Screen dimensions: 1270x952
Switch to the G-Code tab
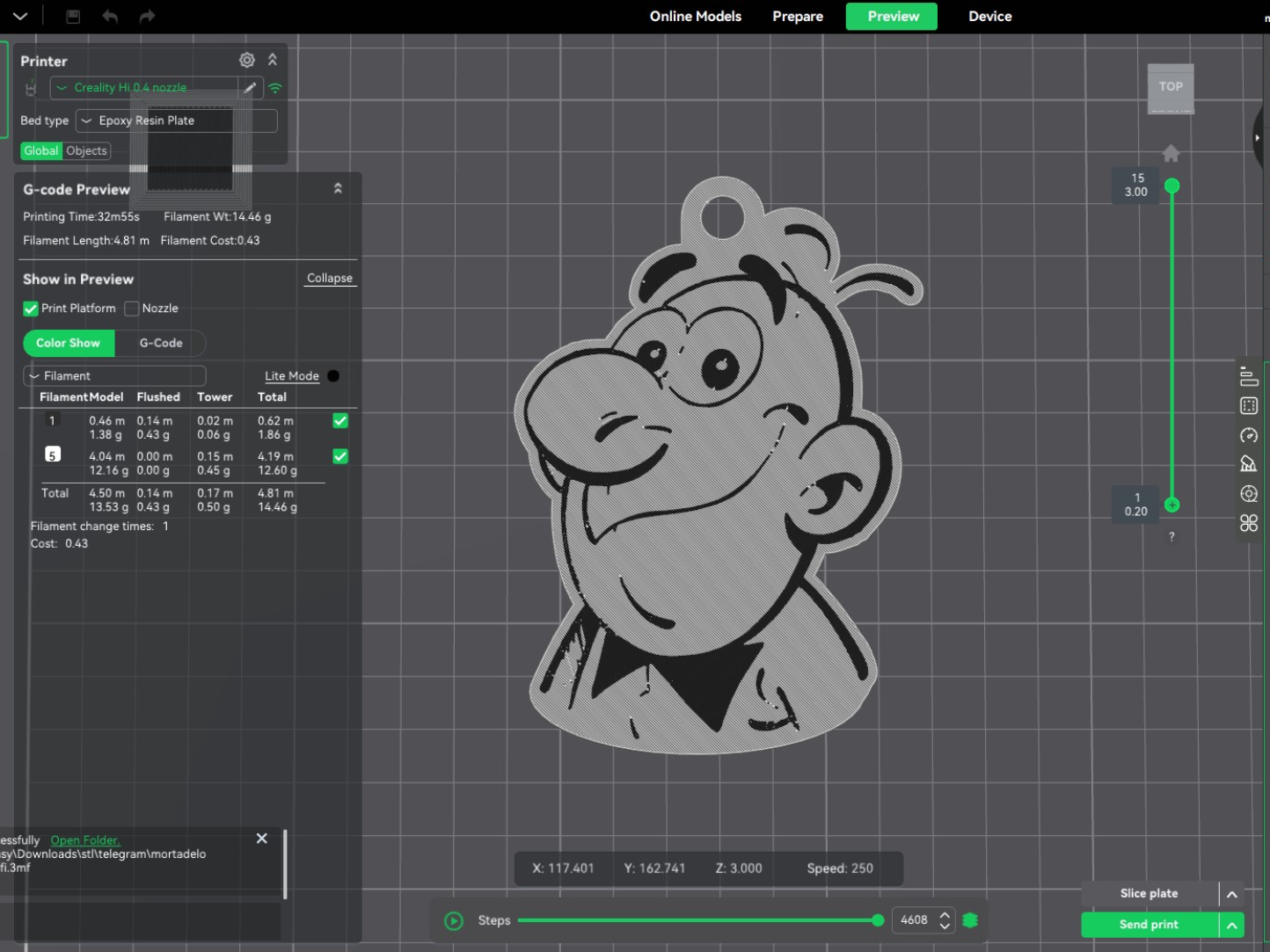[161, 343]
